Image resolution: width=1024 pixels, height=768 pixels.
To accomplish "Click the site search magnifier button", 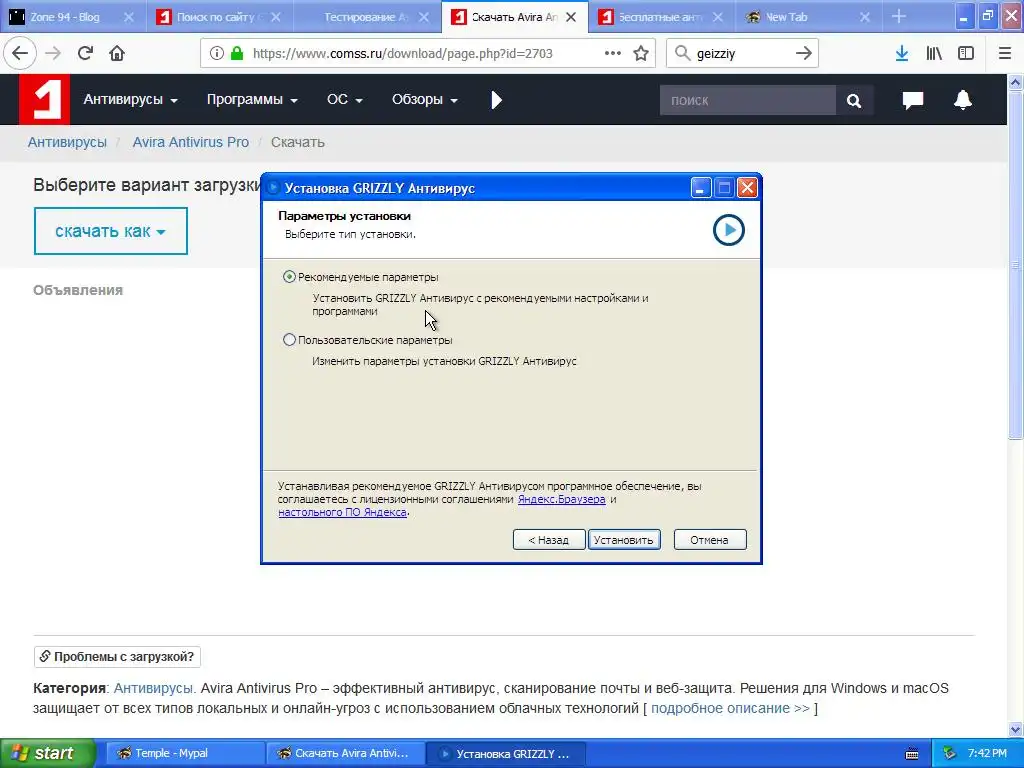I will coord(854,100).
